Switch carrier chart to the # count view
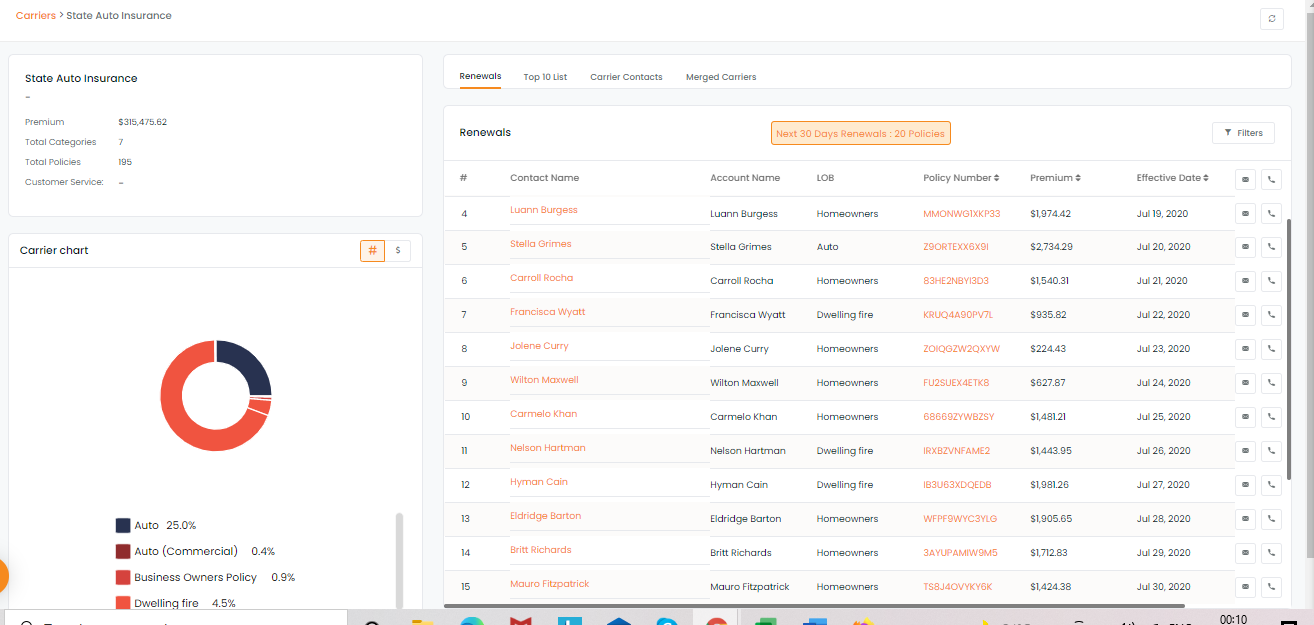Screen dimensions: 1314x625 pyautogui.click(x=373, y=251)
